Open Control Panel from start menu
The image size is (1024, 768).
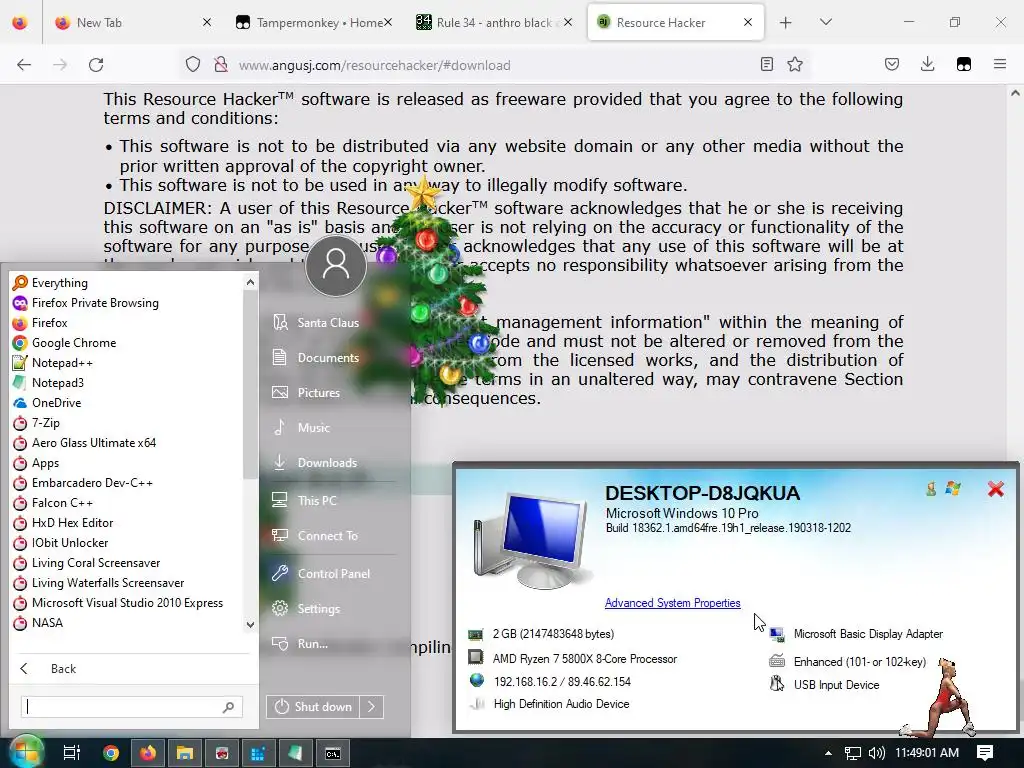coord(321,574)
